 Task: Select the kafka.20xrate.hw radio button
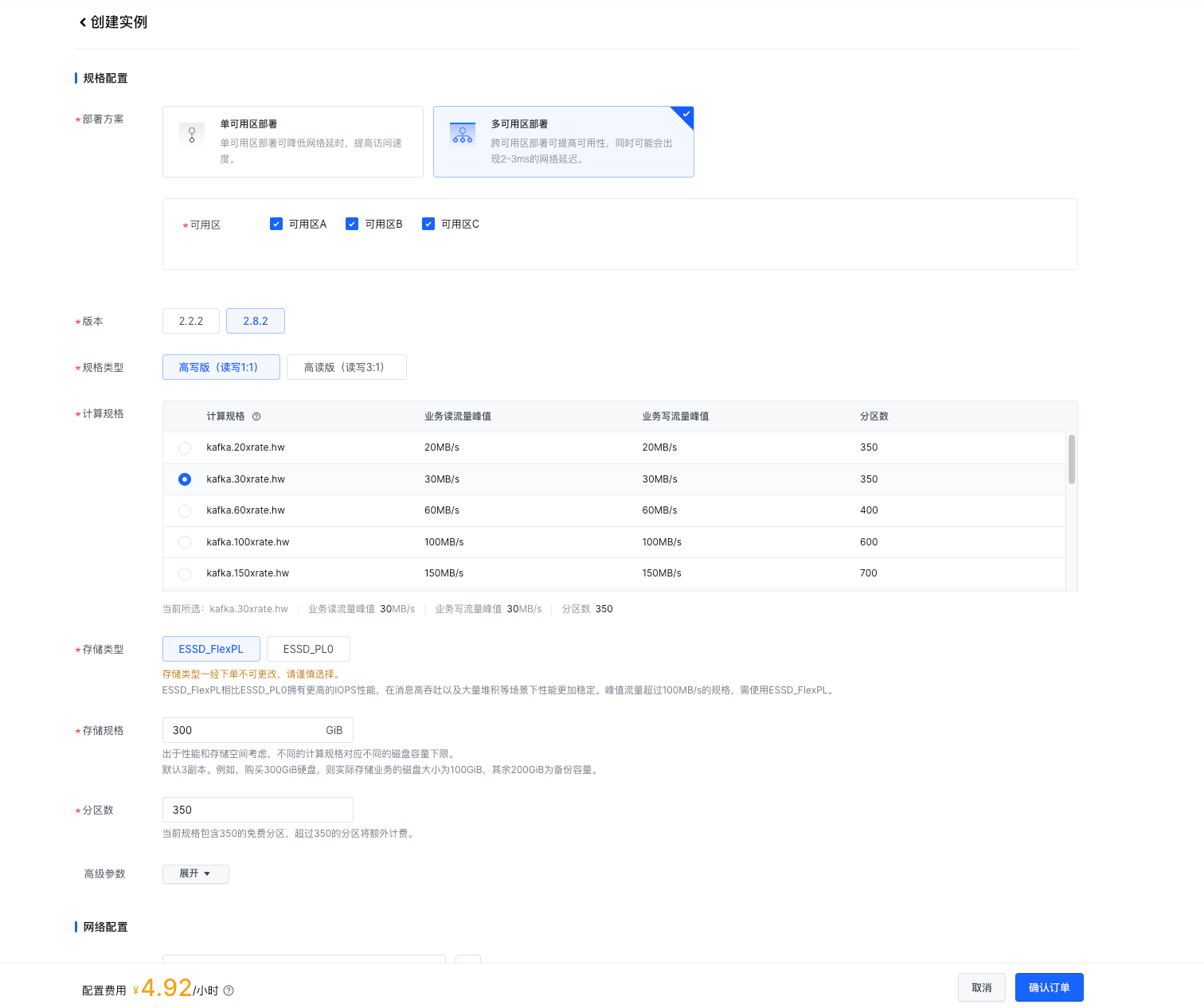pyautogui.click(x=185, y=448)
